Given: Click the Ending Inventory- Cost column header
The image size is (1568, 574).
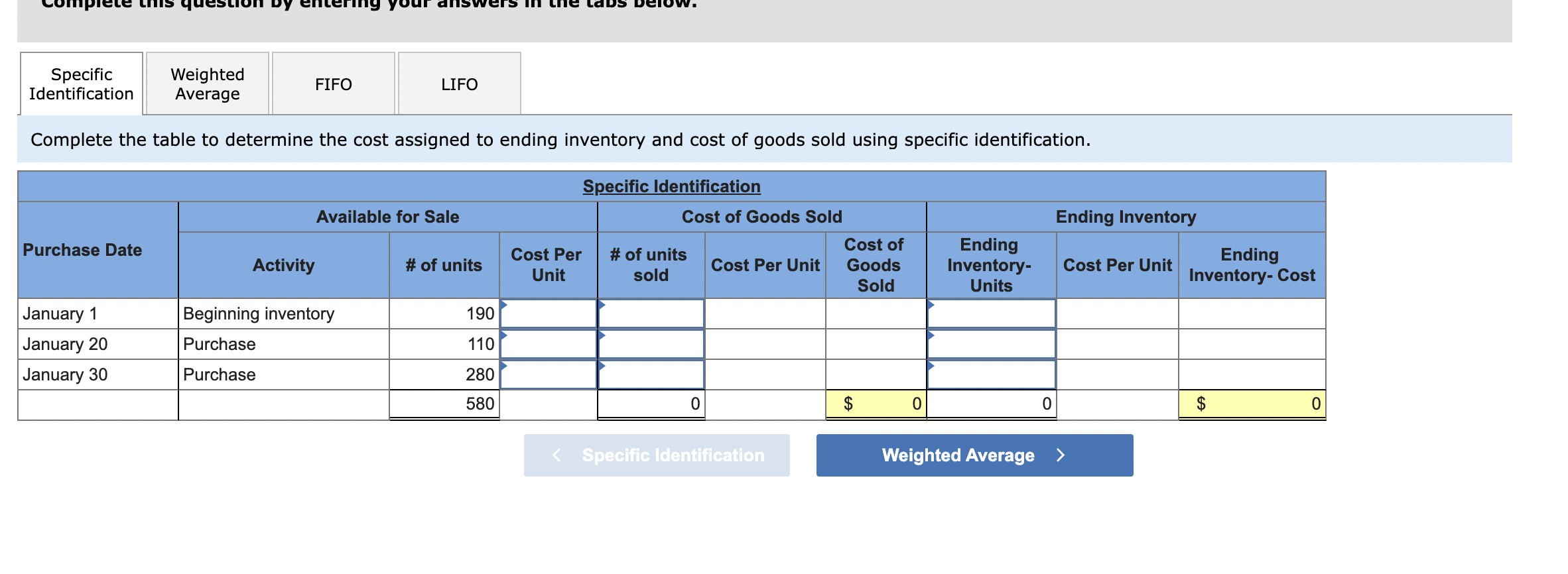Looking at the screenshot, I should coord(1252,264).
